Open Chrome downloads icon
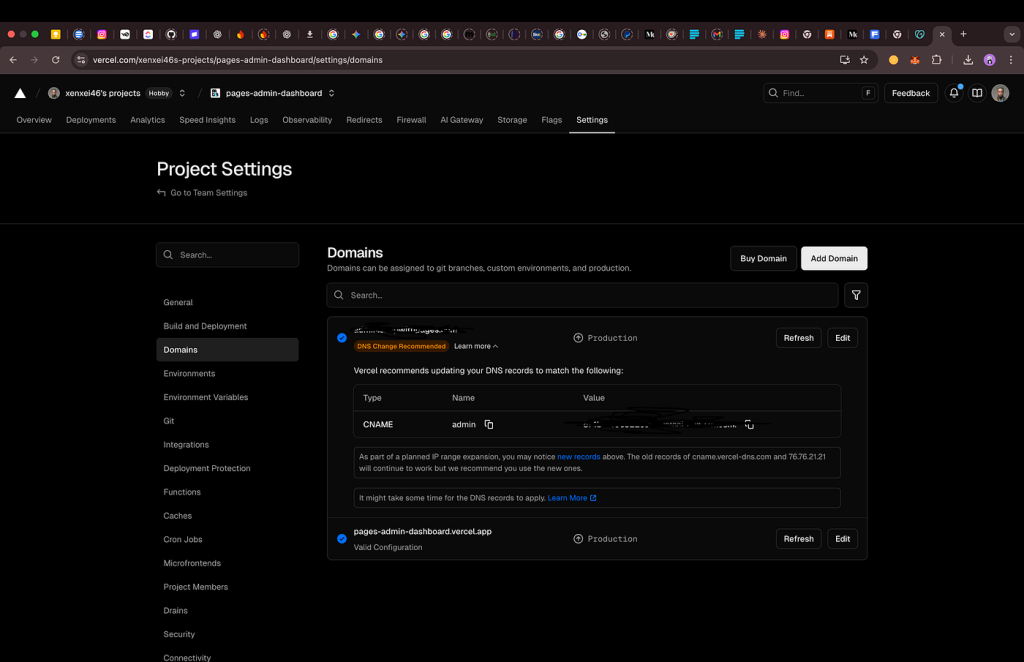 click(968, 59)
